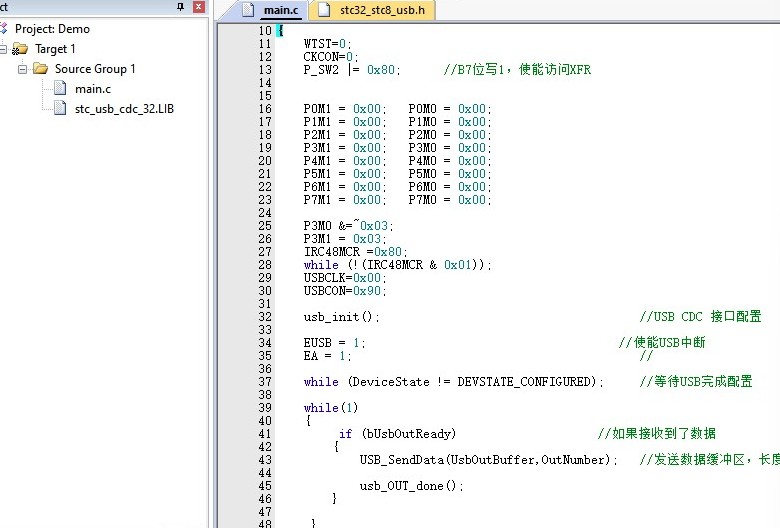The image size is (780, 528).
Task: Click P3M1 = 0x00 on line 19
Action: coord(345,148)
